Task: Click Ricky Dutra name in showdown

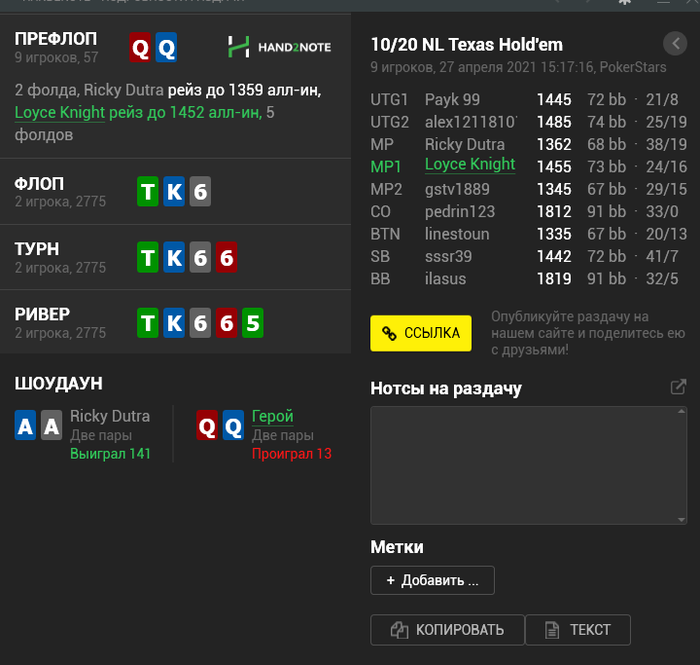Action: [110, 416]
